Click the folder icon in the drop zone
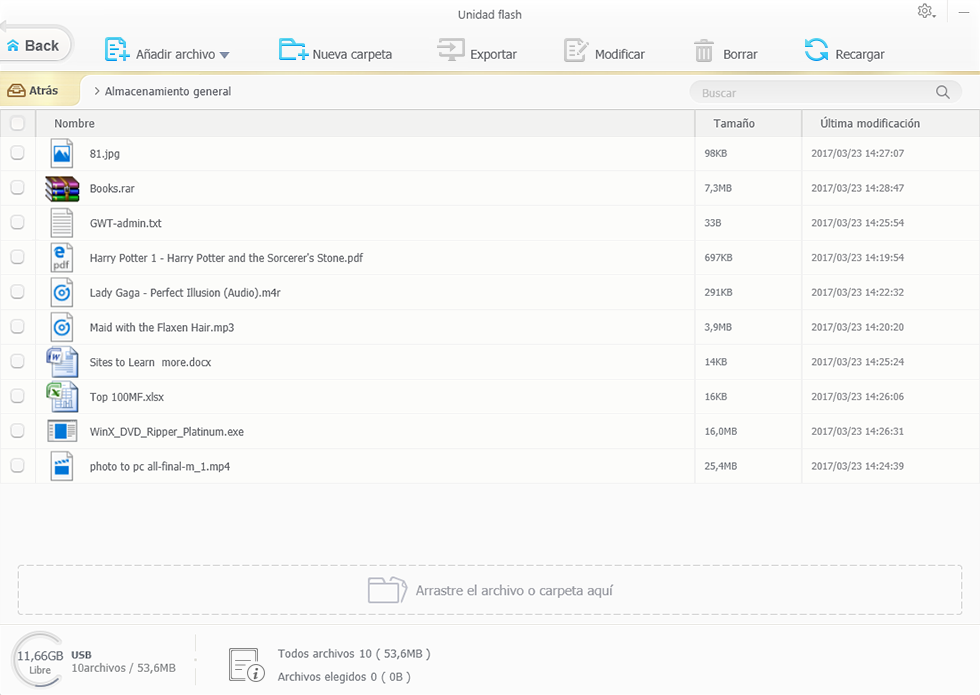Image resolution: width=980 pixels, height=695 pixels. tap(388, 590)
